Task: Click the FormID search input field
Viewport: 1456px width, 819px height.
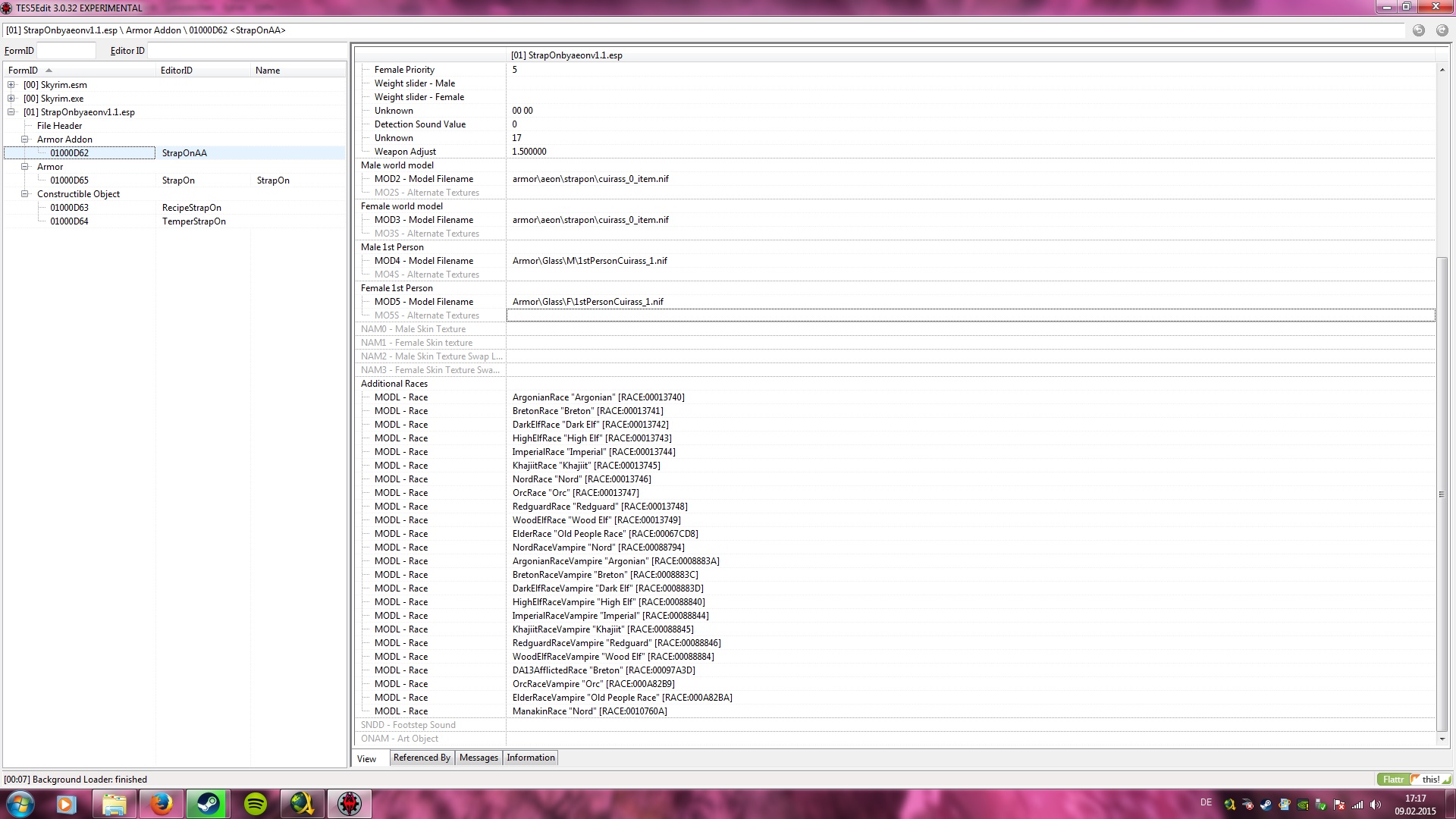Action: 66,51
